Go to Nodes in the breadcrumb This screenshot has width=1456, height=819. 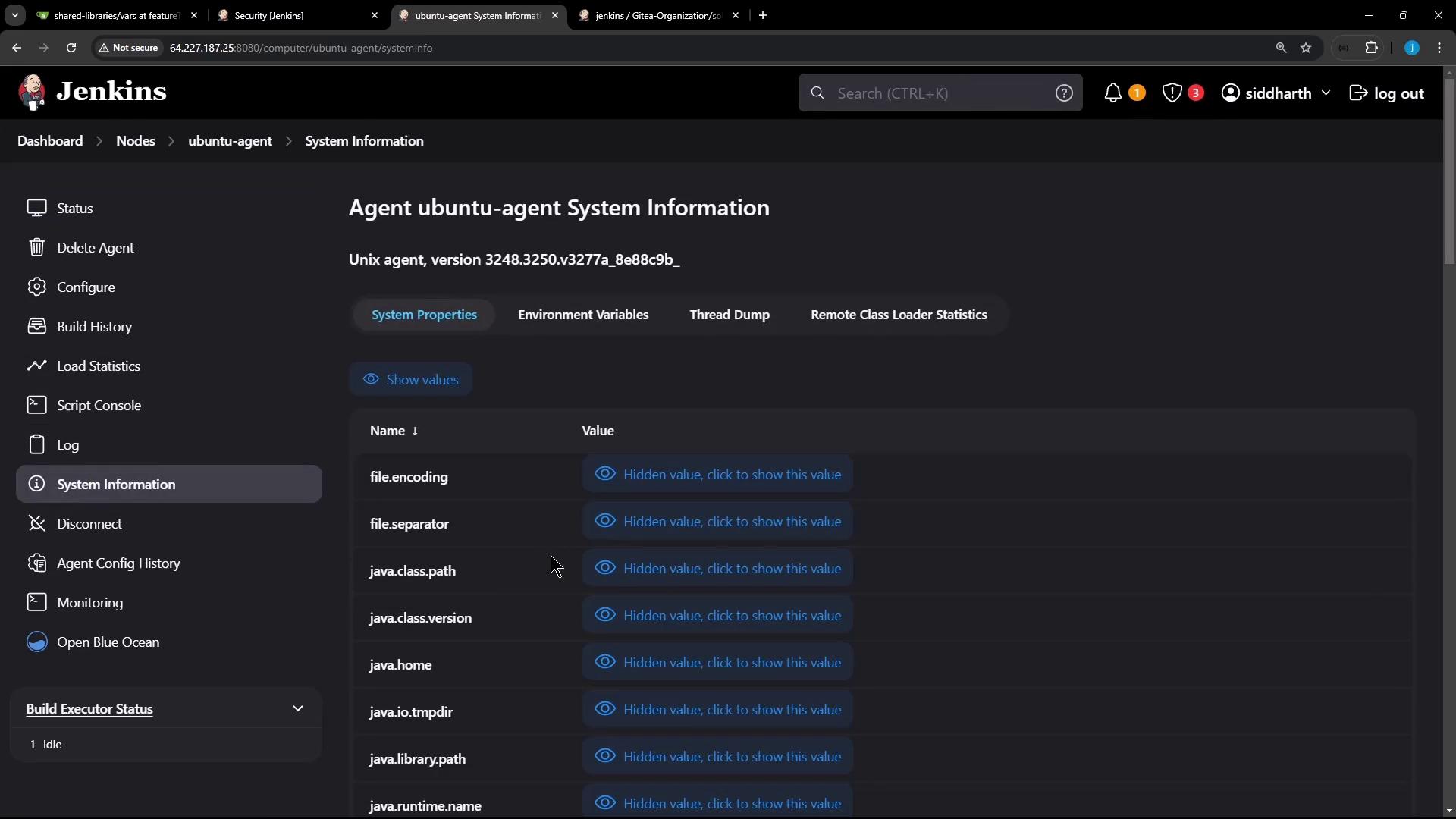coord(135,141)
